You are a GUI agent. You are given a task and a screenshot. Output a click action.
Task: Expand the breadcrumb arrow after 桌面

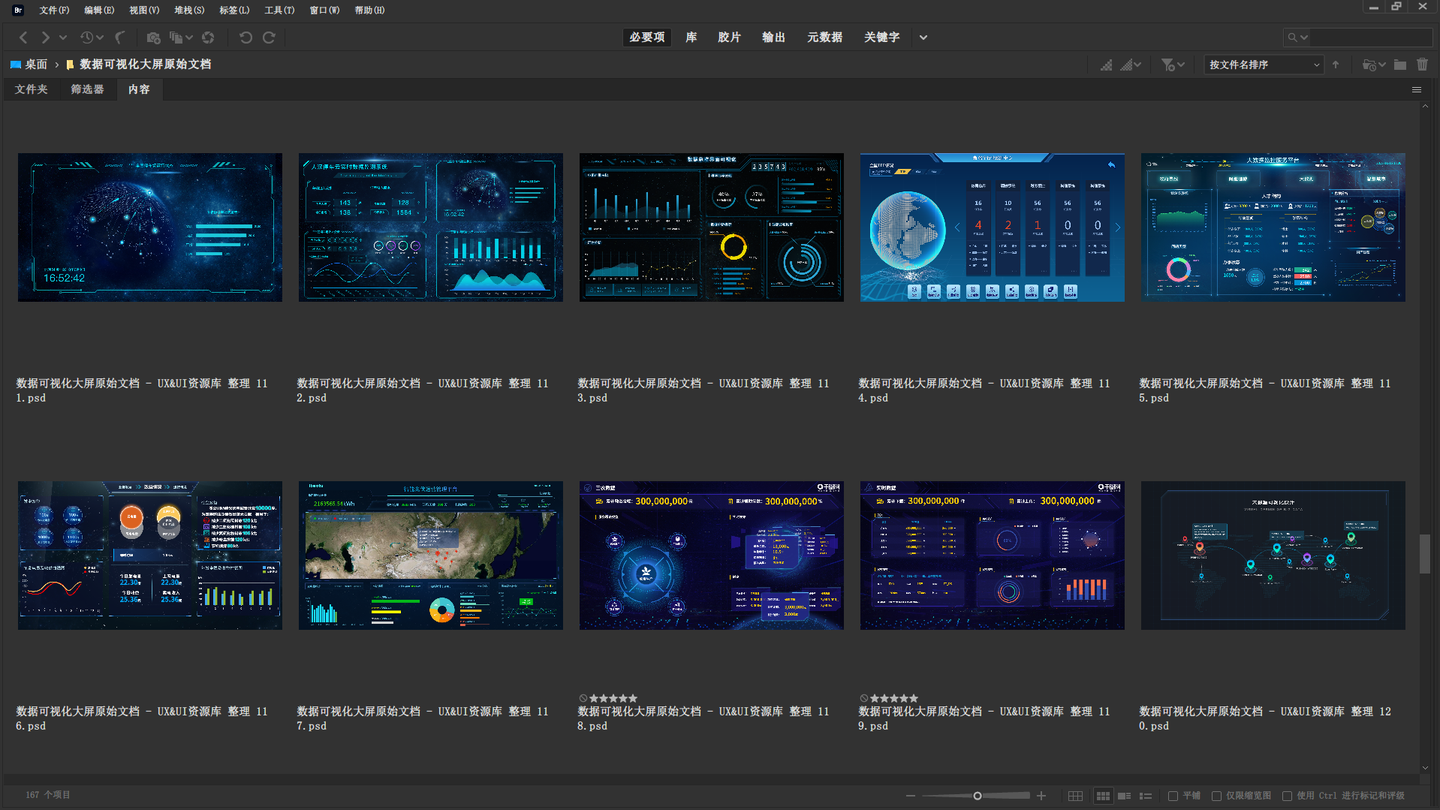pos(57,64)
